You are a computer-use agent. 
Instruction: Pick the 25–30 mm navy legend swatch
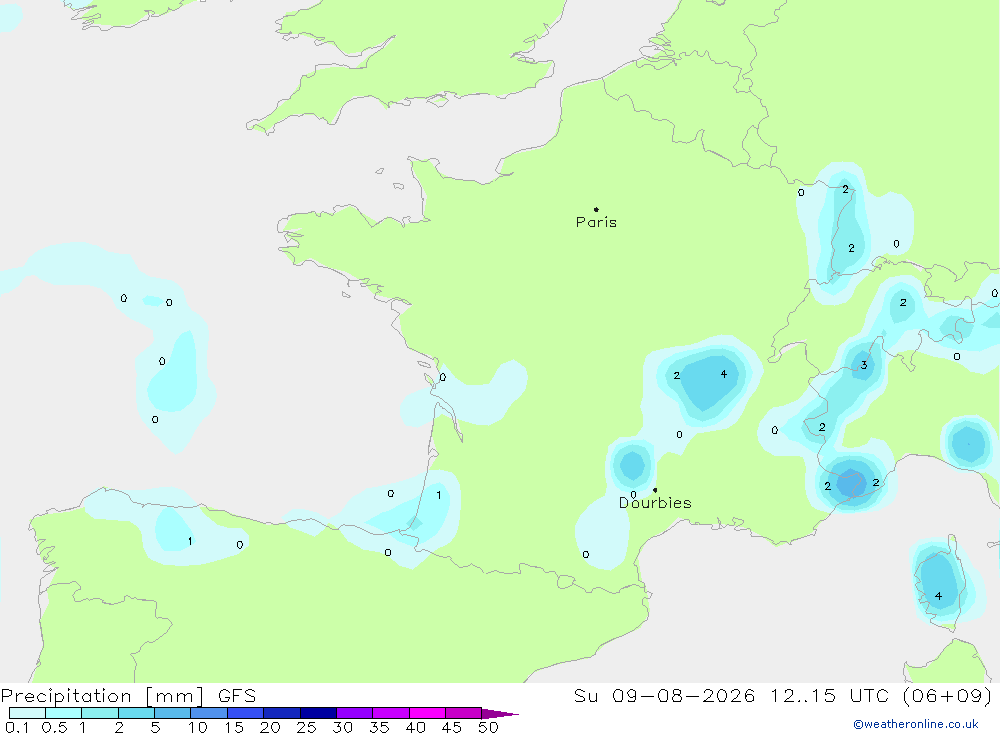point(318,713)
